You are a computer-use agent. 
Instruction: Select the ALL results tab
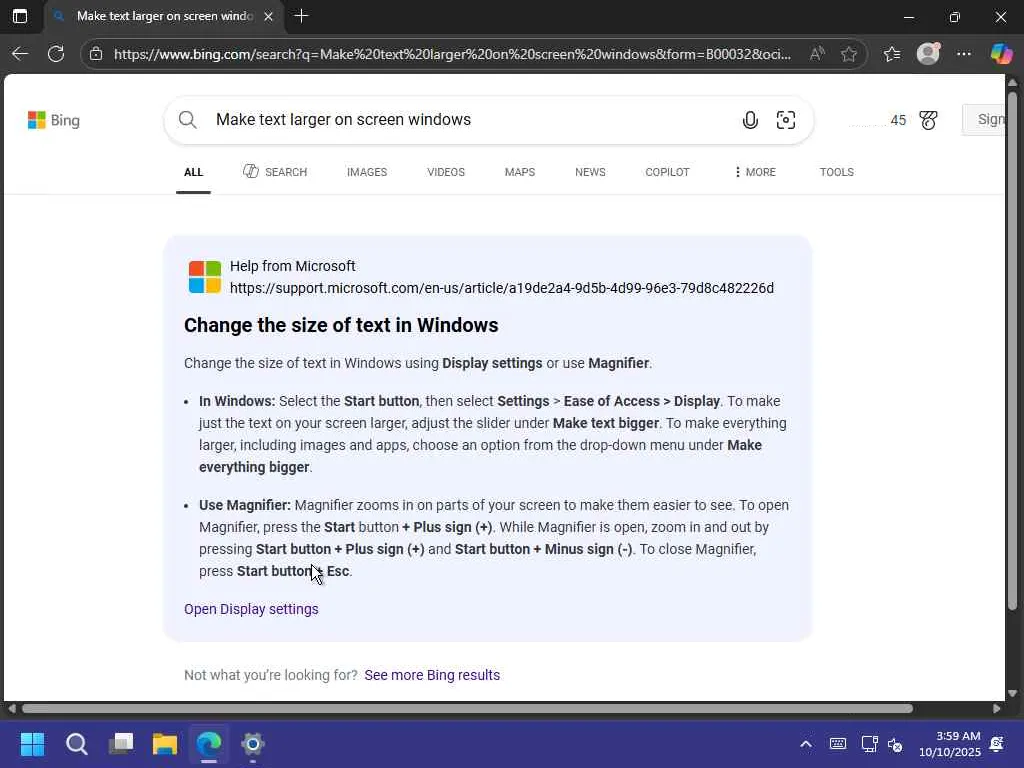pyautogui.click(x=193, y=172)
